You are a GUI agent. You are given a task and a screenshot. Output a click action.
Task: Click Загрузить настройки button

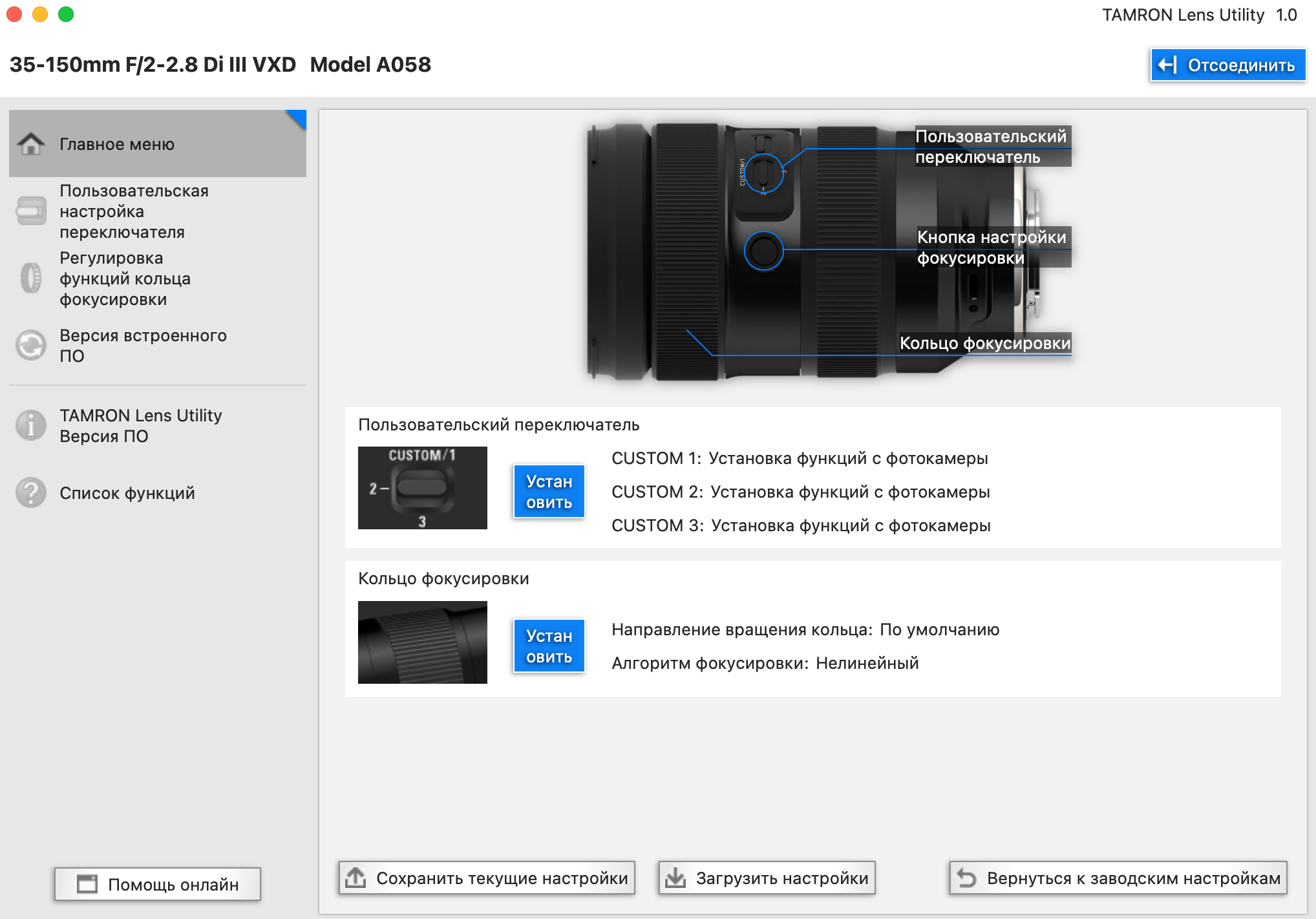tap(767, 878)
